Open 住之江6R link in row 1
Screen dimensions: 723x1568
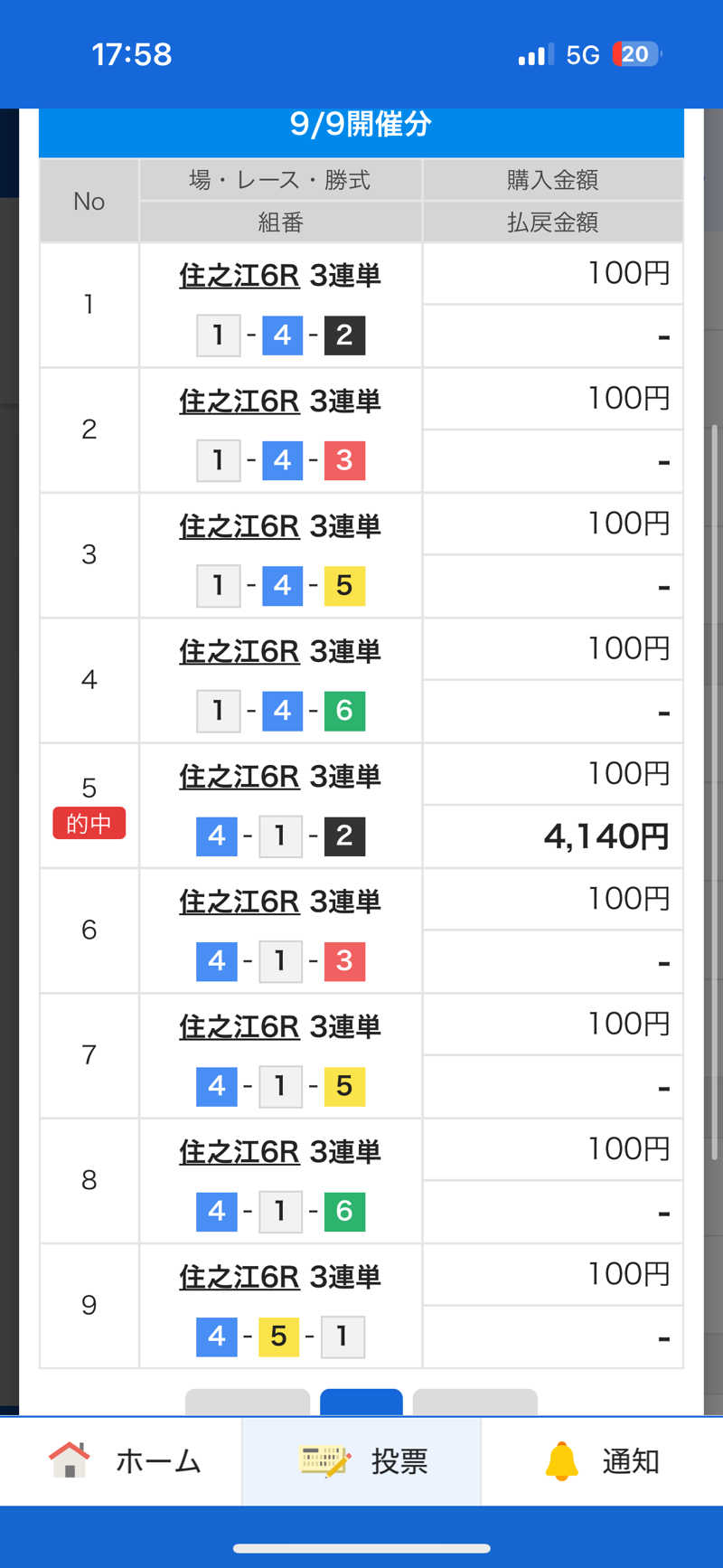(x=239, y=276)
